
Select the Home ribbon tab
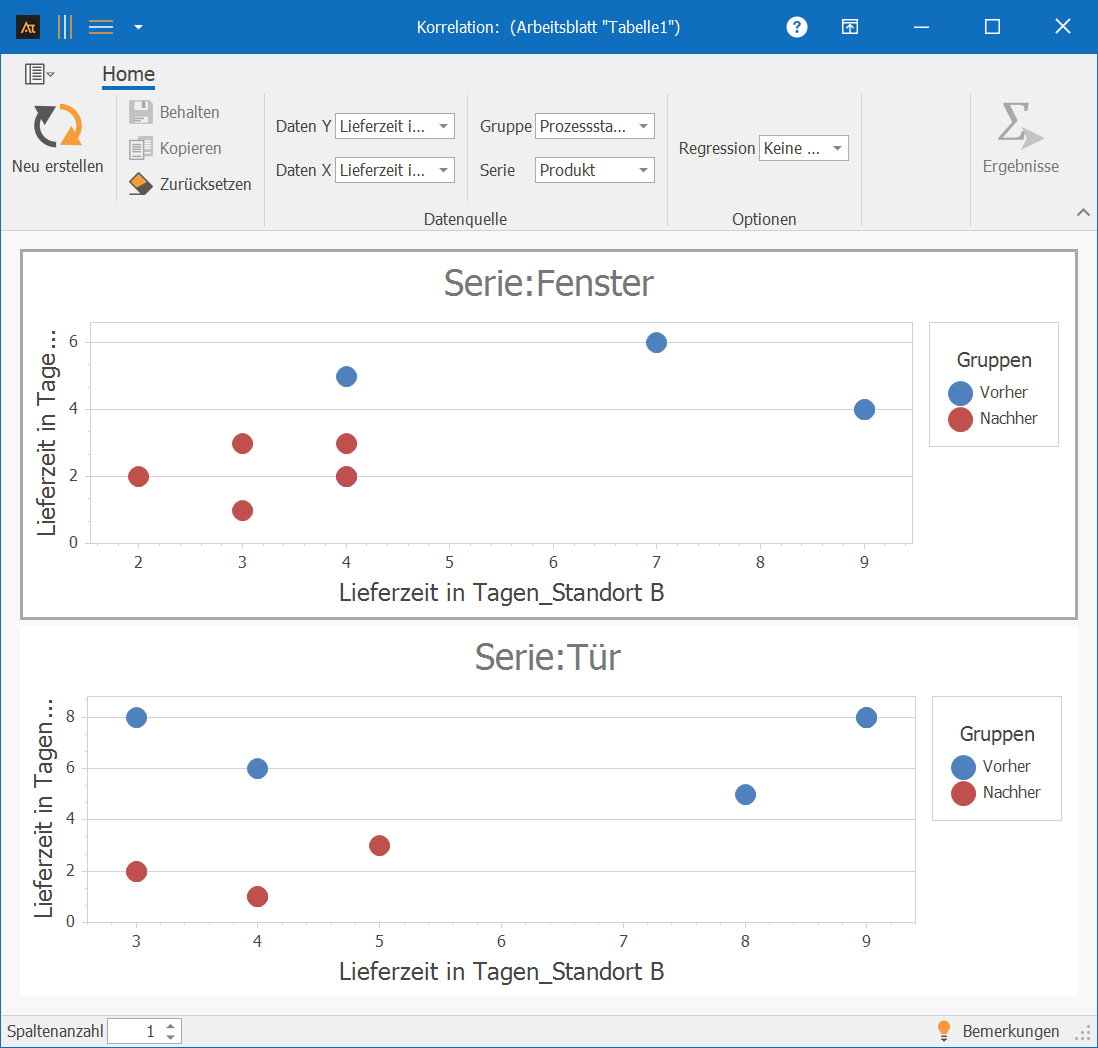pyautogui.click(x=128, y=74)
